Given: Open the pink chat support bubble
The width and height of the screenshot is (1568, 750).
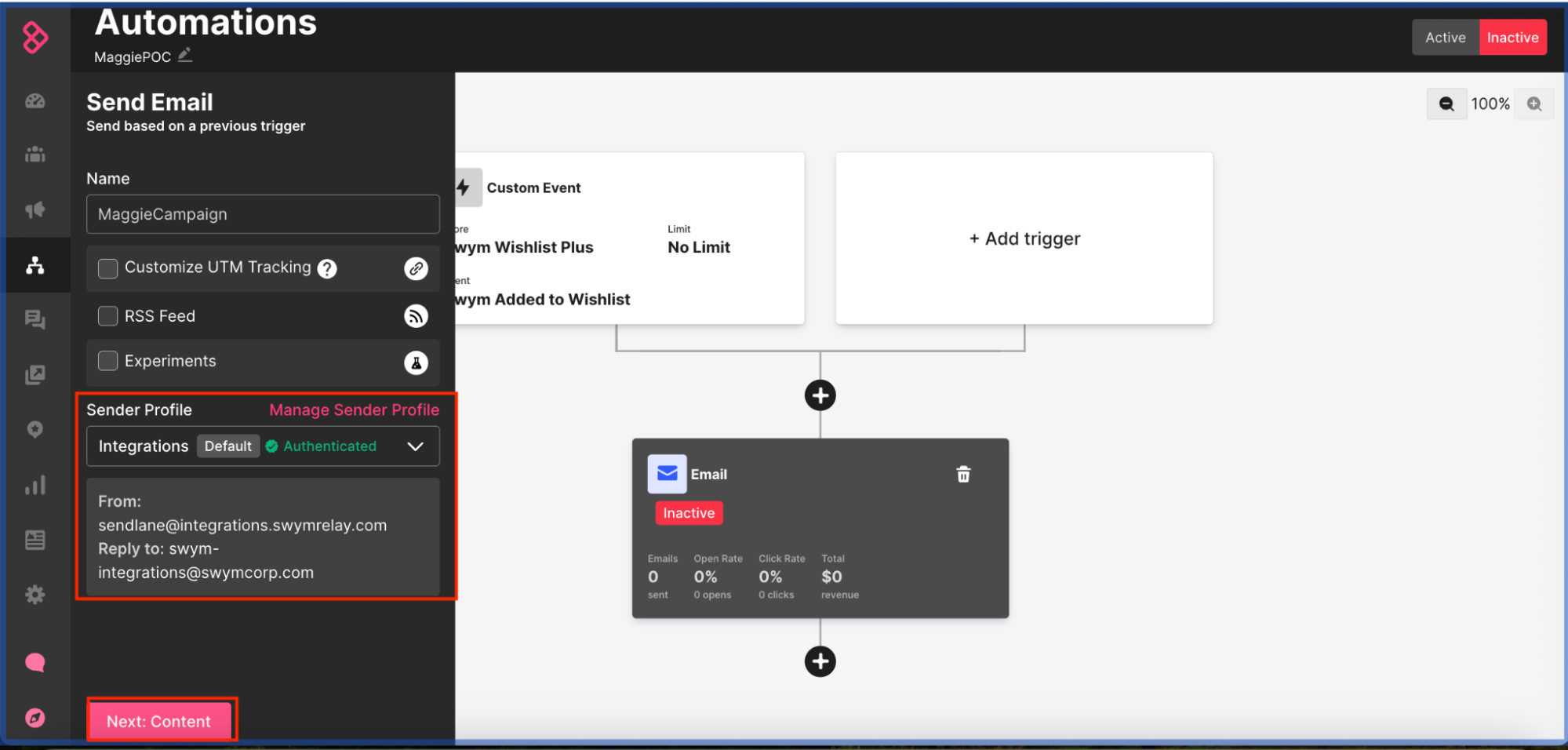Looking at the screenshot, I should click(x=35, y=663).
